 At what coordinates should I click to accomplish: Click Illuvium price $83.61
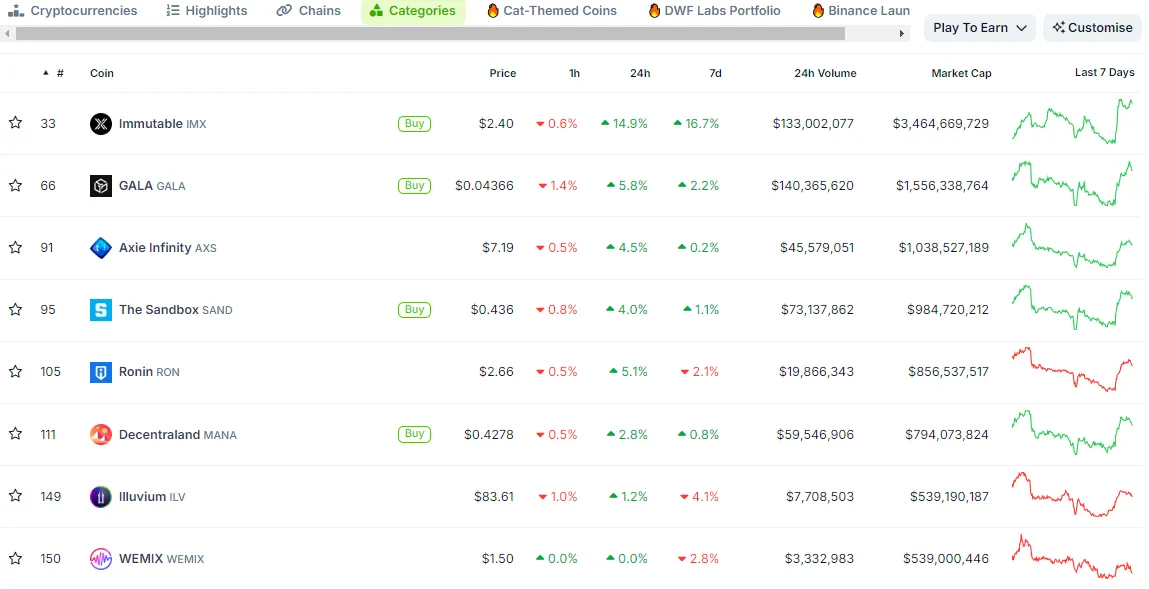pos(494,497)
